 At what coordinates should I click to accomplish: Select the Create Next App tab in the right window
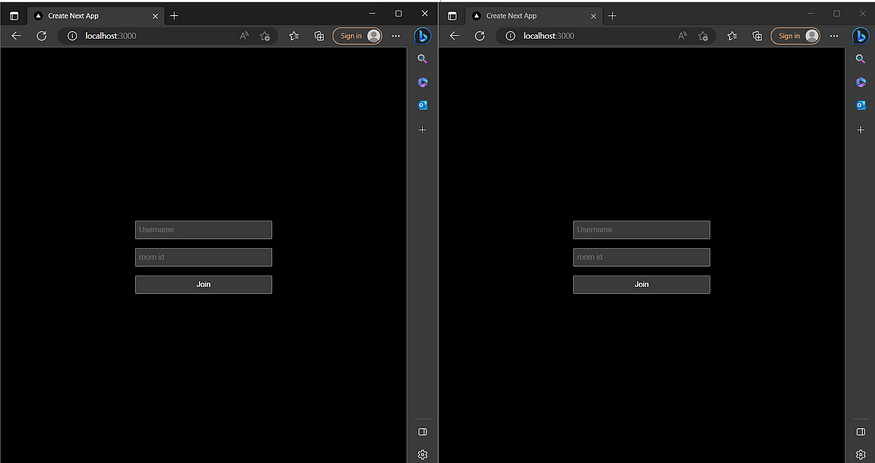coord(534,16)
